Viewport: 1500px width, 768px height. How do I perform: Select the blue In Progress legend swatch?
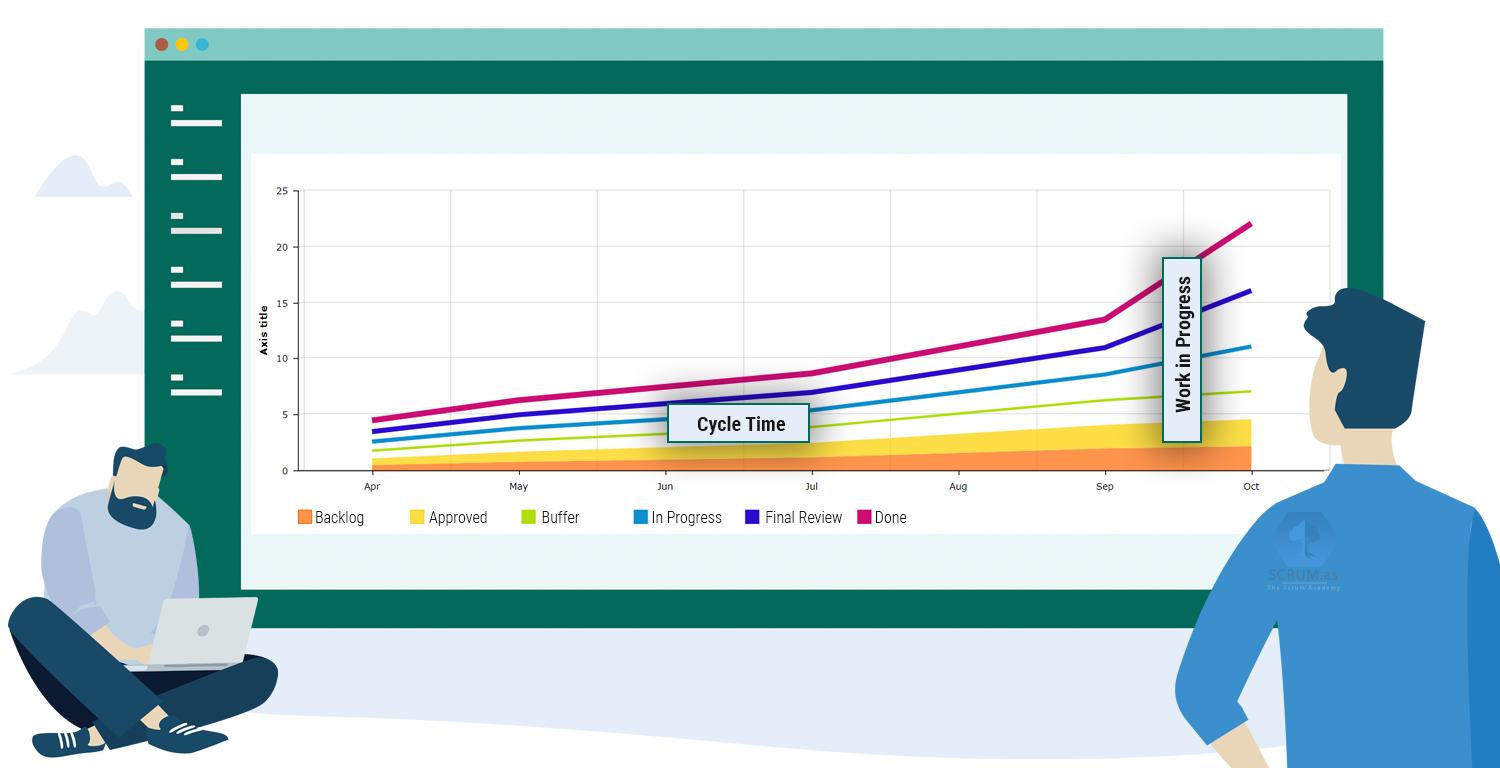pos(641,517)
